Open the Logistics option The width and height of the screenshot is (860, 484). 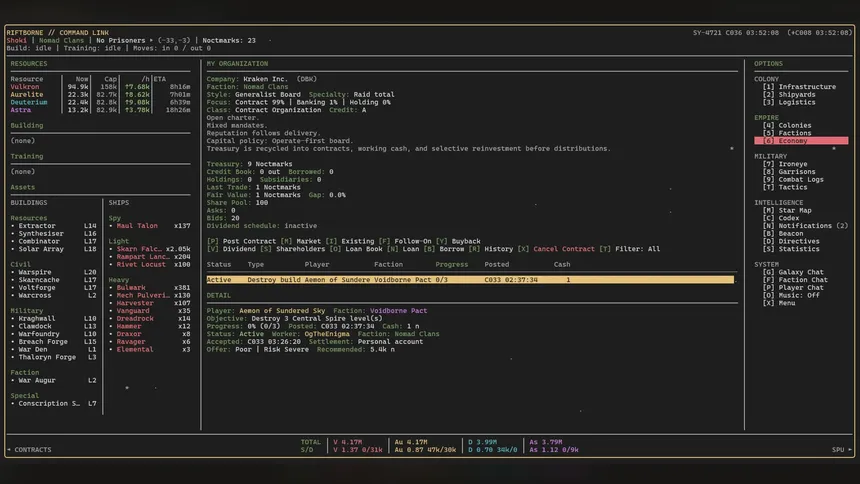point(789,102)
